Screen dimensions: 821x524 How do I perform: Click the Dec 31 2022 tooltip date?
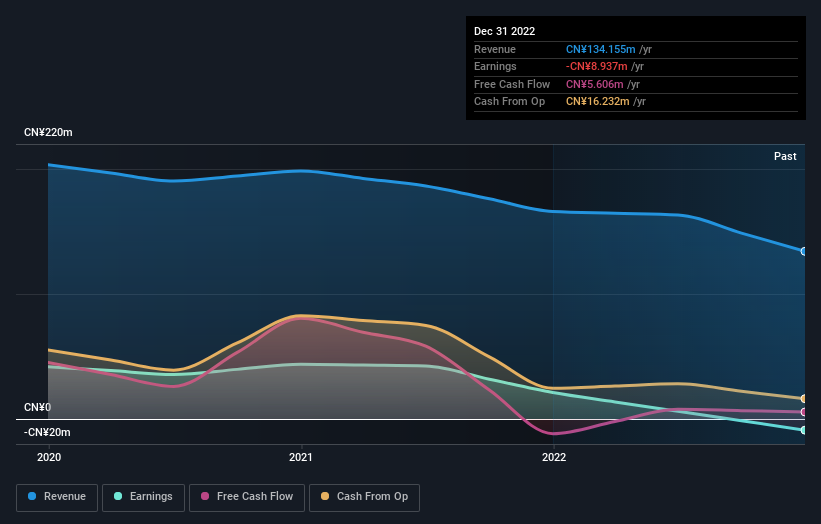504,31
